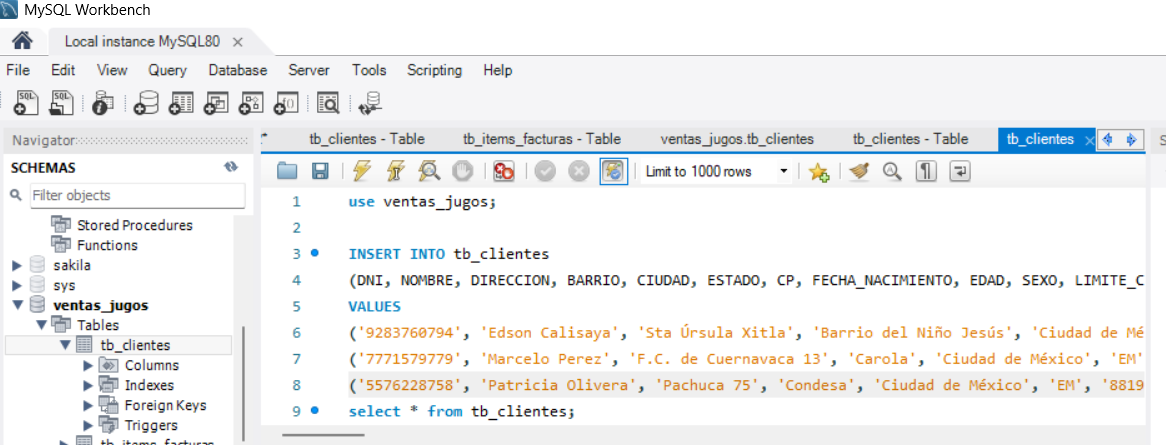Reconnect to DBMS icon in main toolbar
This screenshot has height=445, width=1166.
(370, 103)
